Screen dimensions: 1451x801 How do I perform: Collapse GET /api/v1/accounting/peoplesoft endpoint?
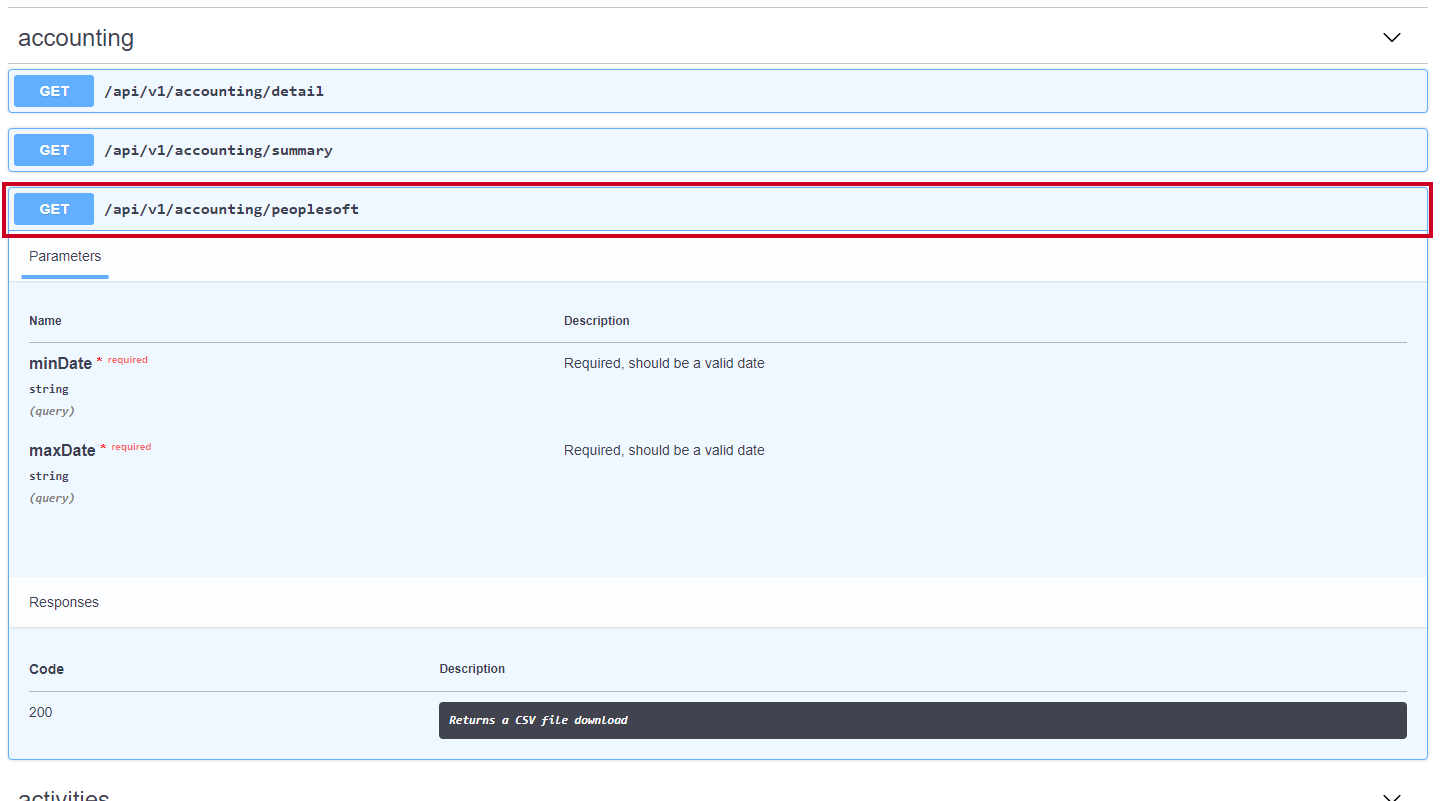pyautogui.click(x=718, y=209)
